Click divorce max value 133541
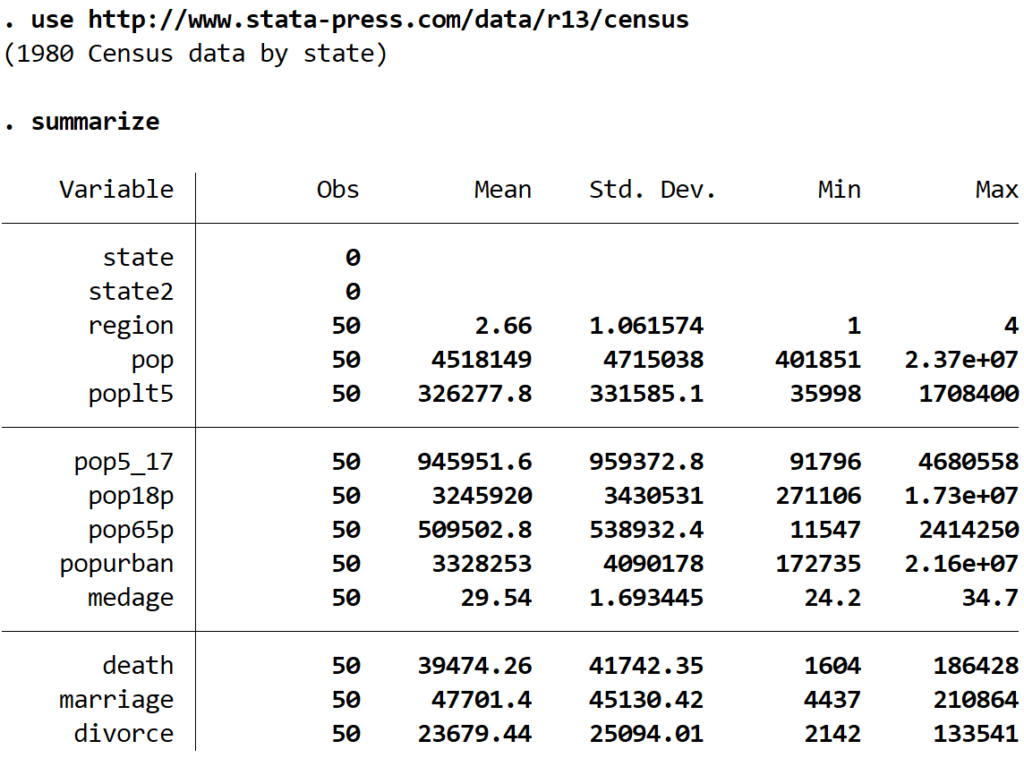 (x=976, y=733)
